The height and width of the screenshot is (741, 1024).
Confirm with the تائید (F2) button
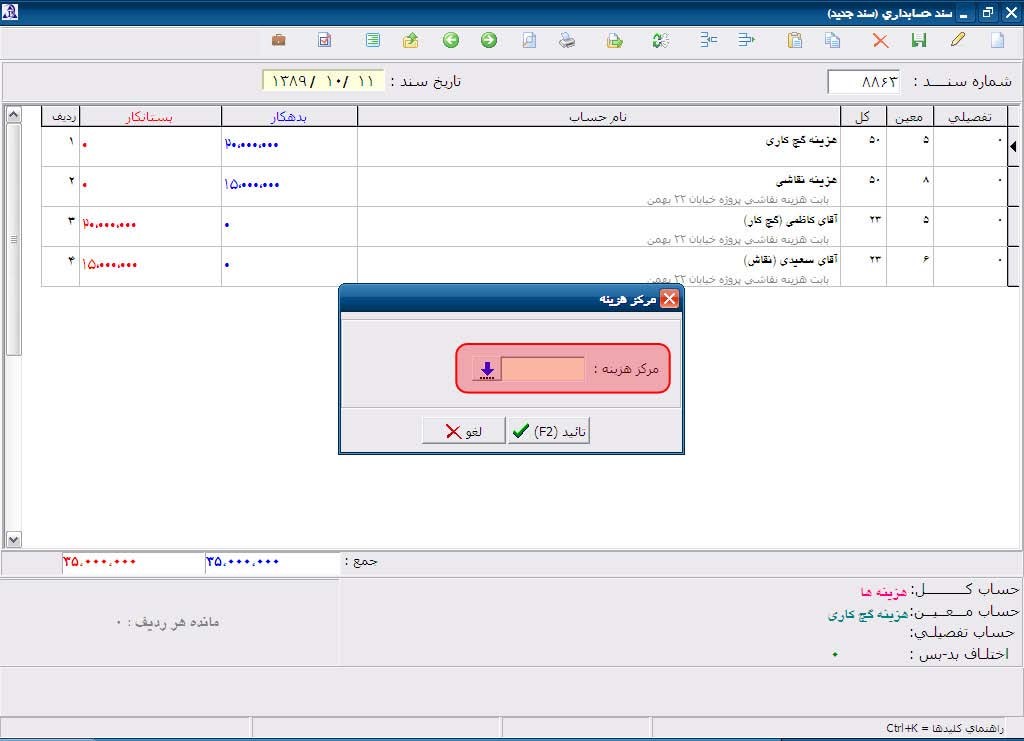546,430
